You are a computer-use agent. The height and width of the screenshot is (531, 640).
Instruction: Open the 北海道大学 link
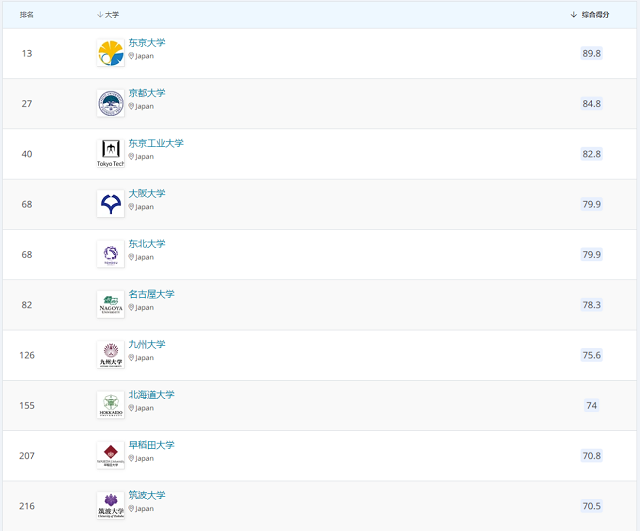tap(151, 394)
